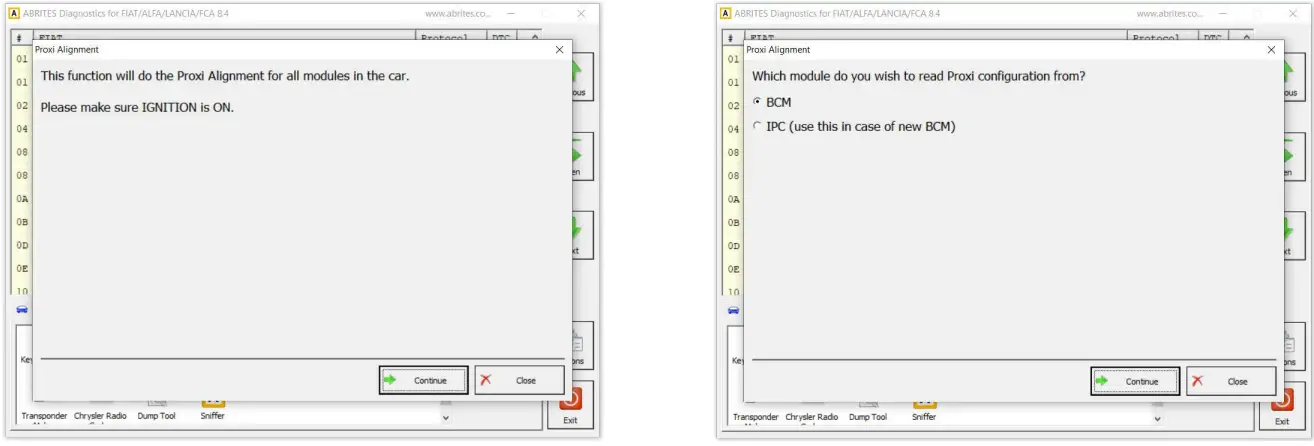
Task: Click the blue car icon behind module selection dialog
Action: (734, 310)
